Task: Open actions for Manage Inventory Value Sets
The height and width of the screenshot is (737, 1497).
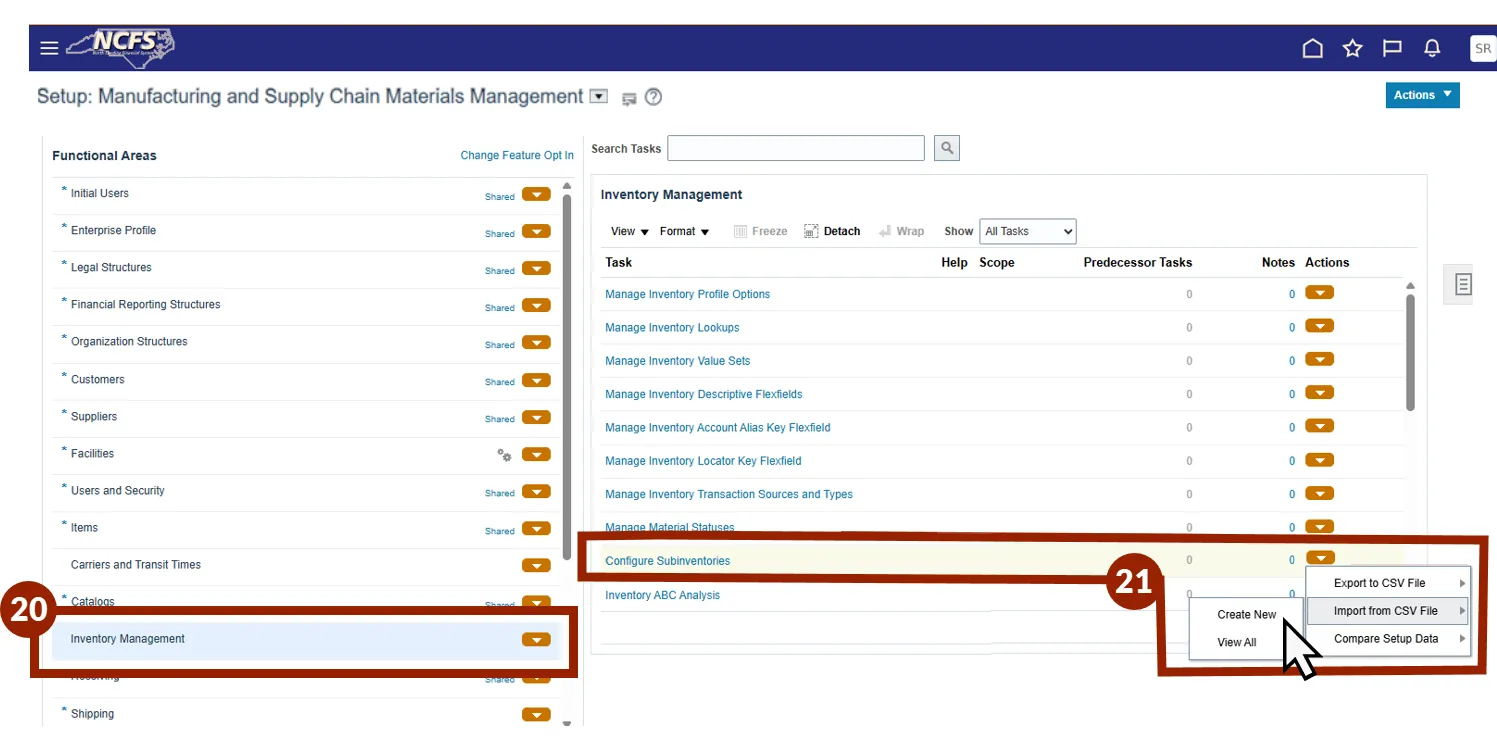Action: click(x=1320, y=359)
